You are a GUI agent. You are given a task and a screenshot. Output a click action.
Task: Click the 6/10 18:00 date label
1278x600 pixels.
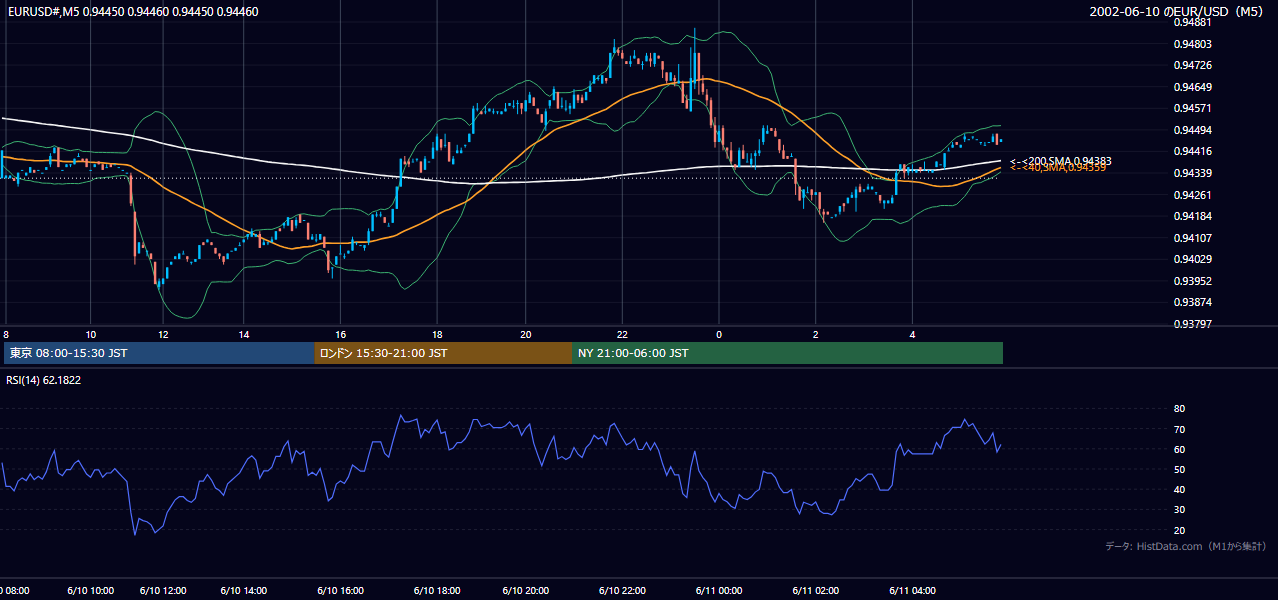coord(437,591)
